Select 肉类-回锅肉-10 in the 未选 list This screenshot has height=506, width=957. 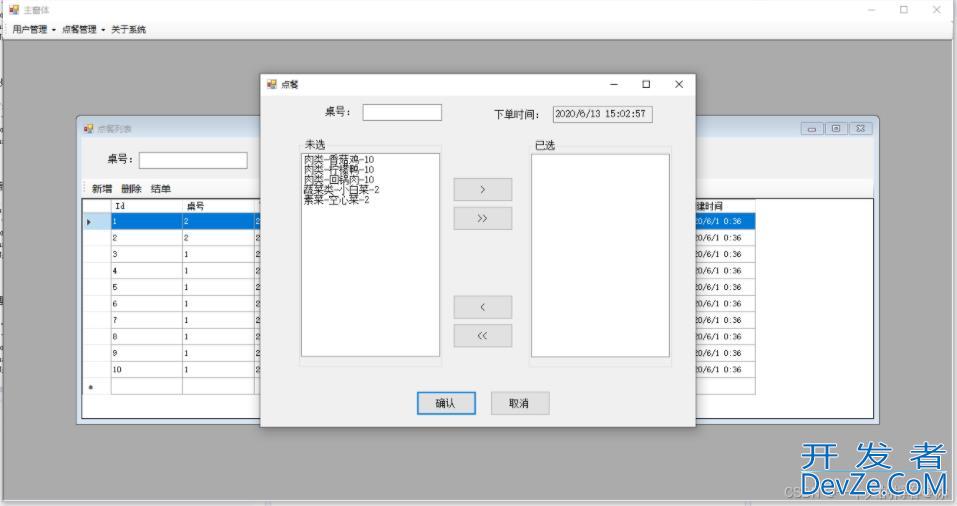(339, 179)
